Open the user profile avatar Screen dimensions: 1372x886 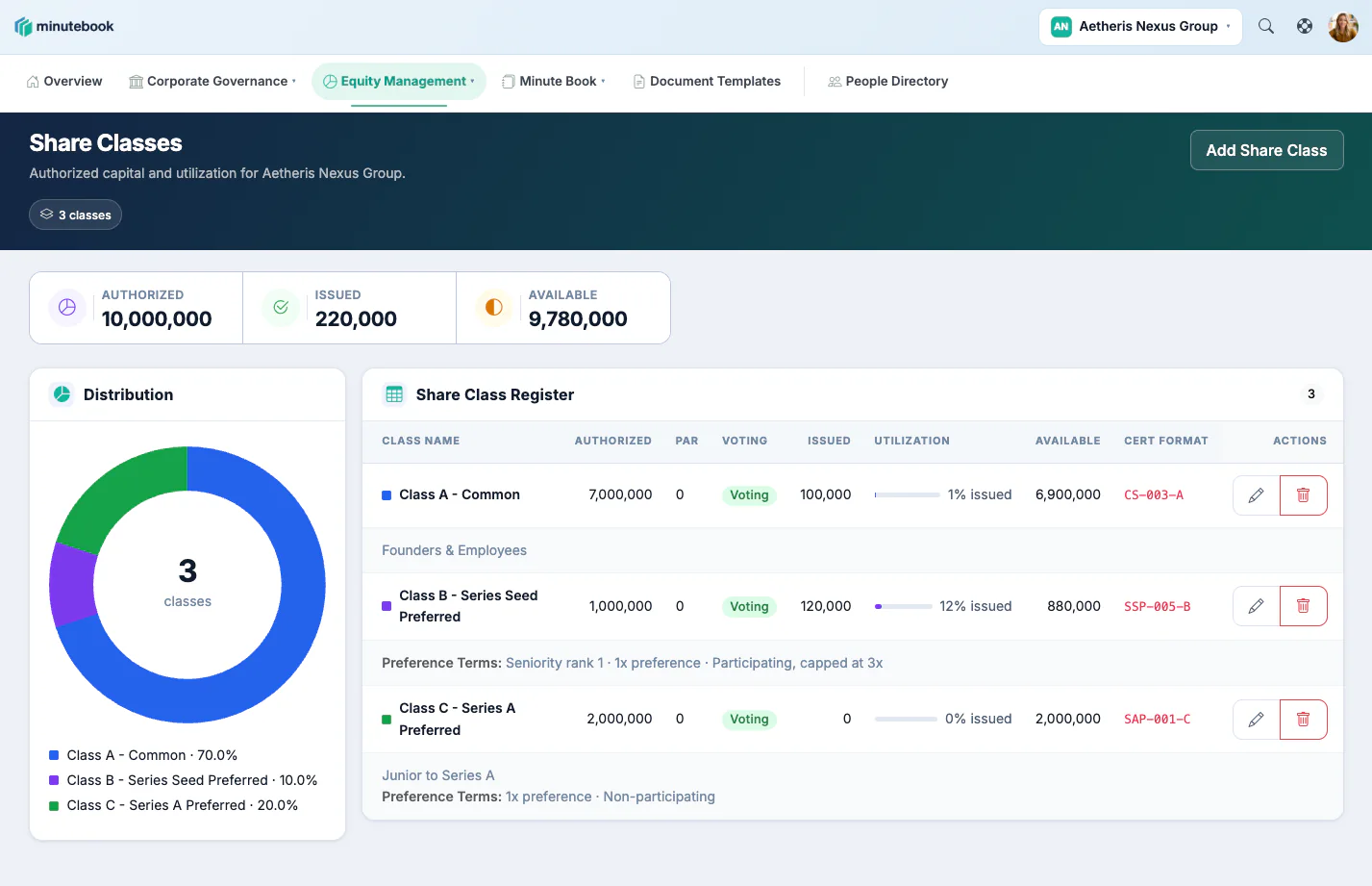(x=1343, y=27)
